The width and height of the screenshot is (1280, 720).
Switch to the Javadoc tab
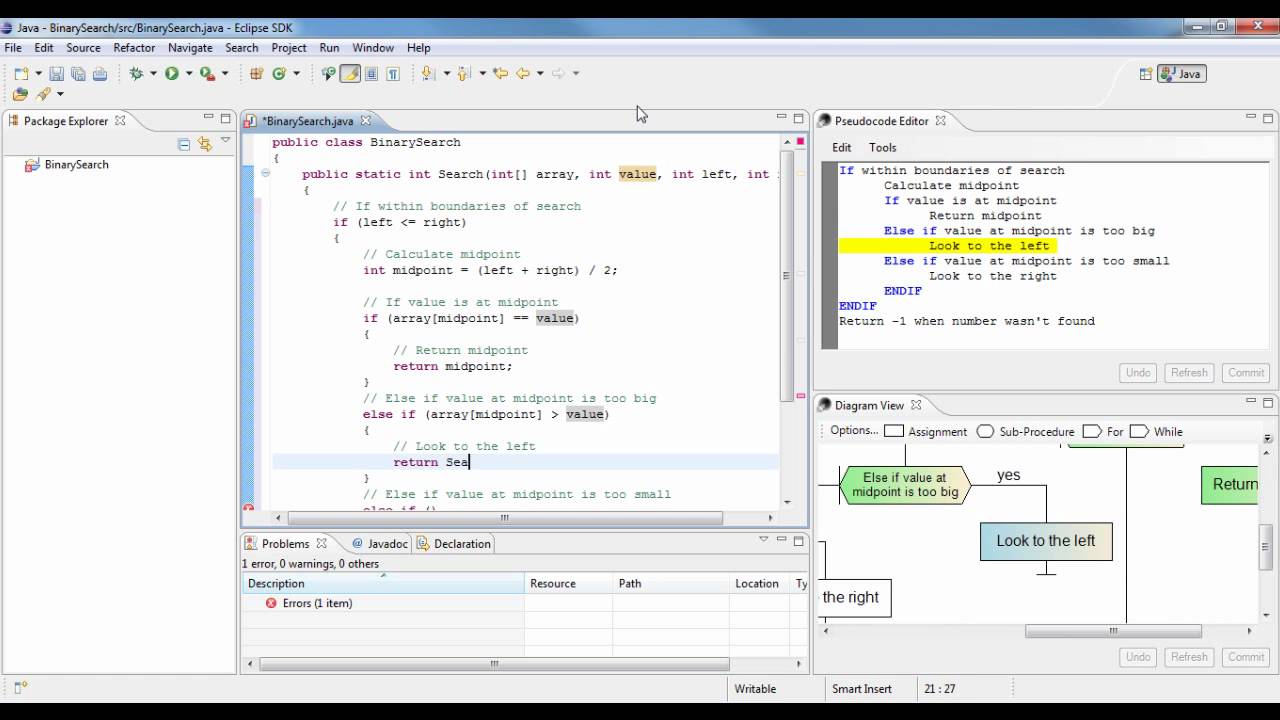379,544
